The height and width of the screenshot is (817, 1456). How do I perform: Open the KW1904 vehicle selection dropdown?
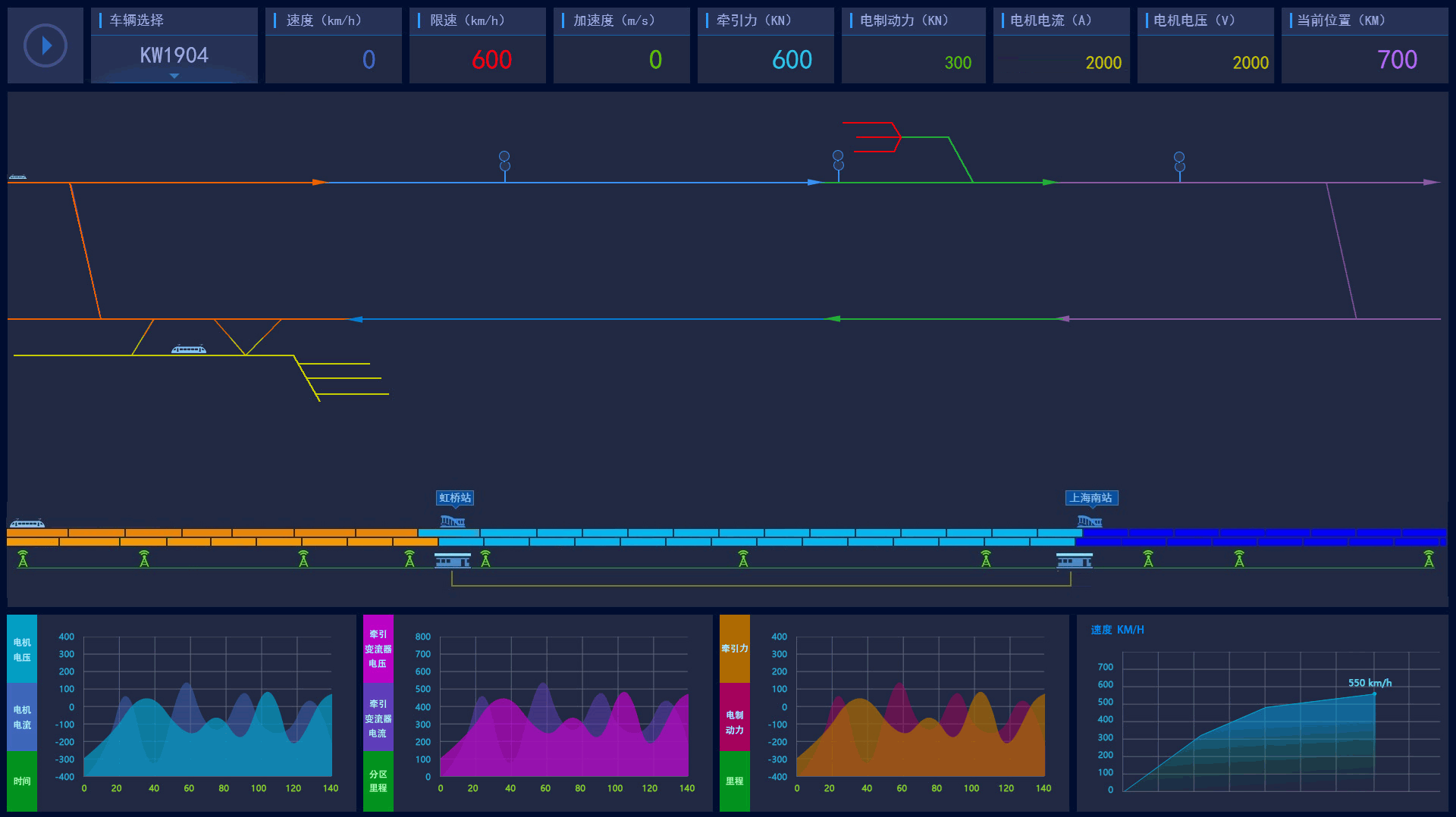tap(174, 58)
